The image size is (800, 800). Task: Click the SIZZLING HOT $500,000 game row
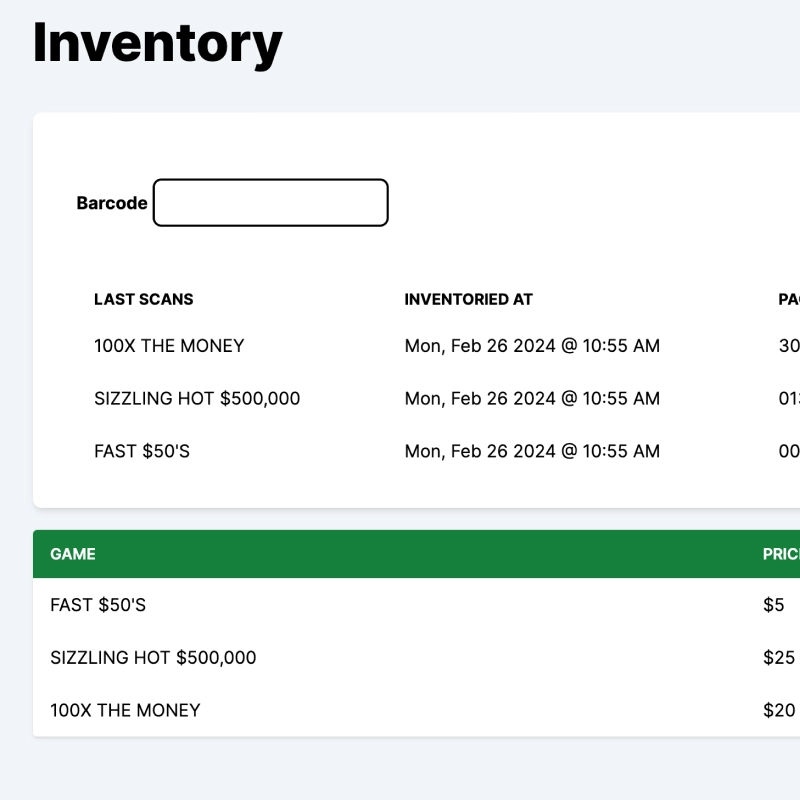(152, 658)
